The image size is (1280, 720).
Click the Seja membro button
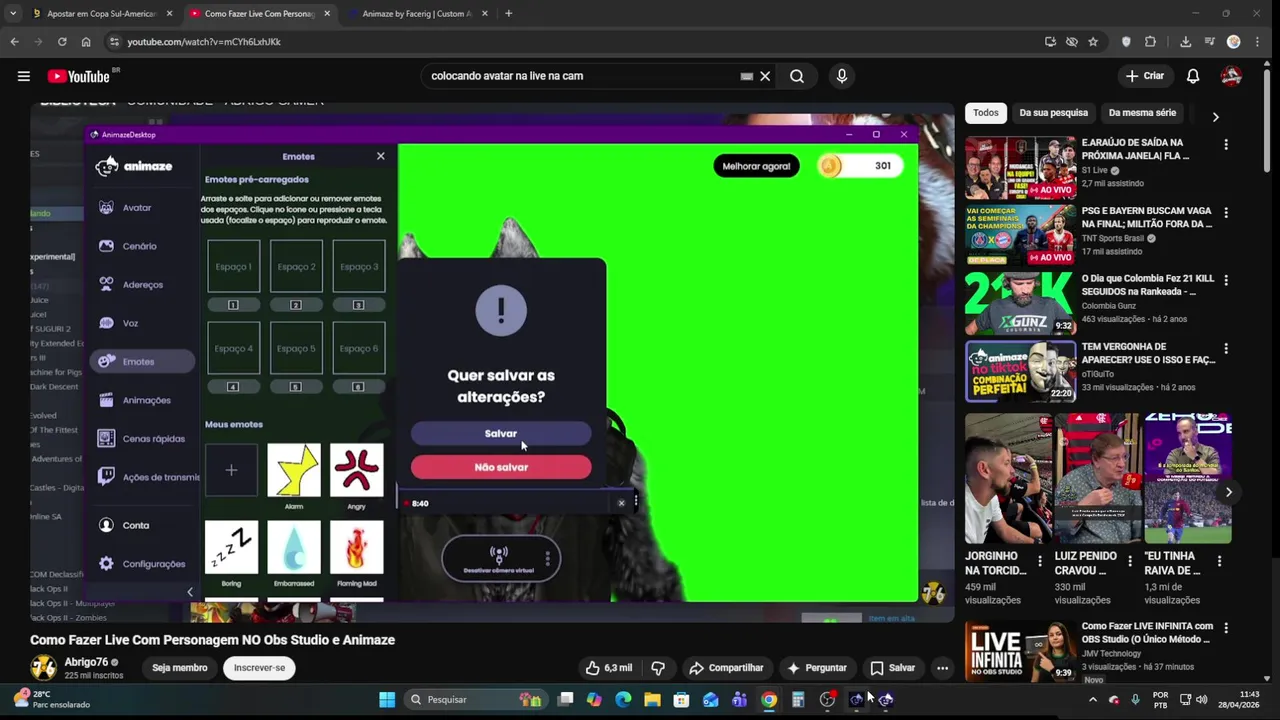pyautogui.click(x=180, y=668)
